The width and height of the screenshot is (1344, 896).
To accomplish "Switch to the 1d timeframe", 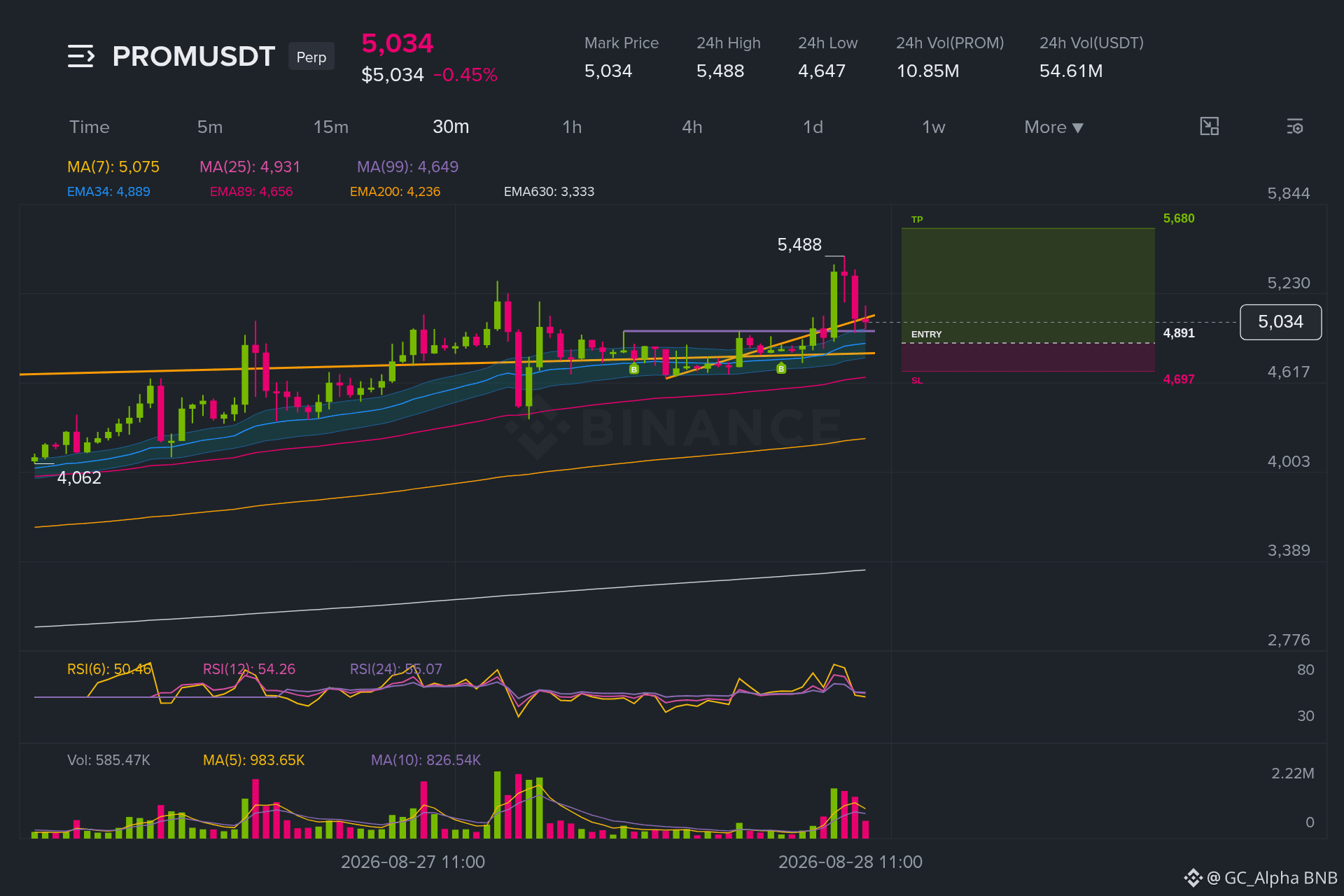I will [813, 127].
